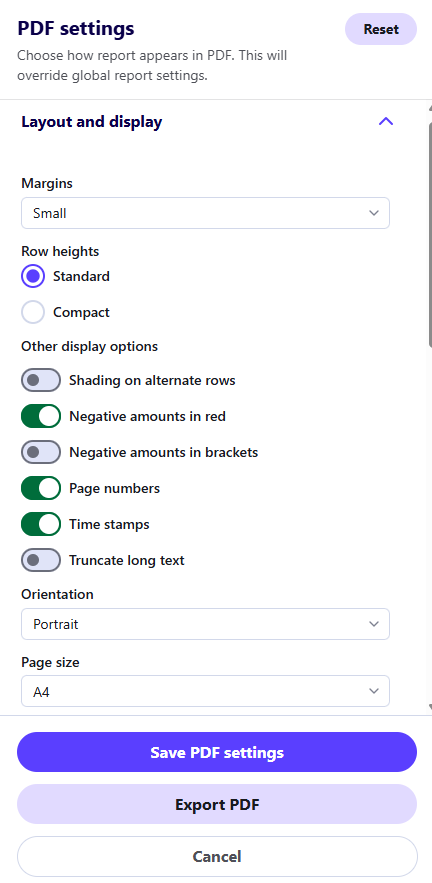Enable Negative amounts in brackets toggle

tap(41, 452)
